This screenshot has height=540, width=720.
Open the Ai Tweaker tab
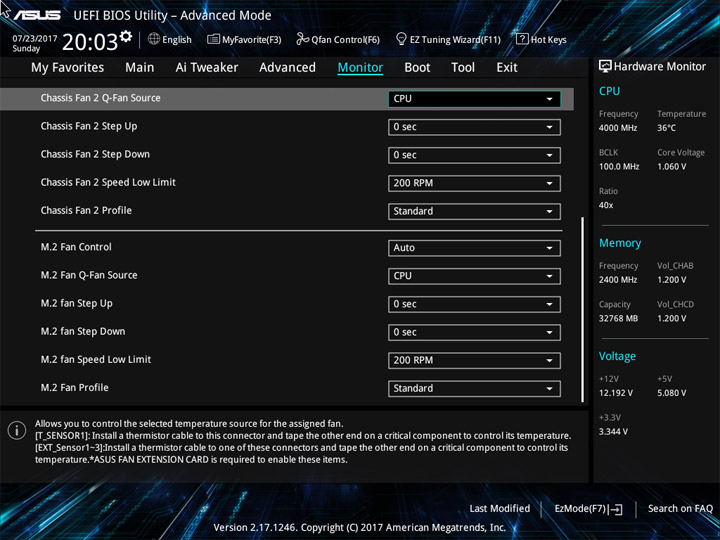click(x=207, y=68)
